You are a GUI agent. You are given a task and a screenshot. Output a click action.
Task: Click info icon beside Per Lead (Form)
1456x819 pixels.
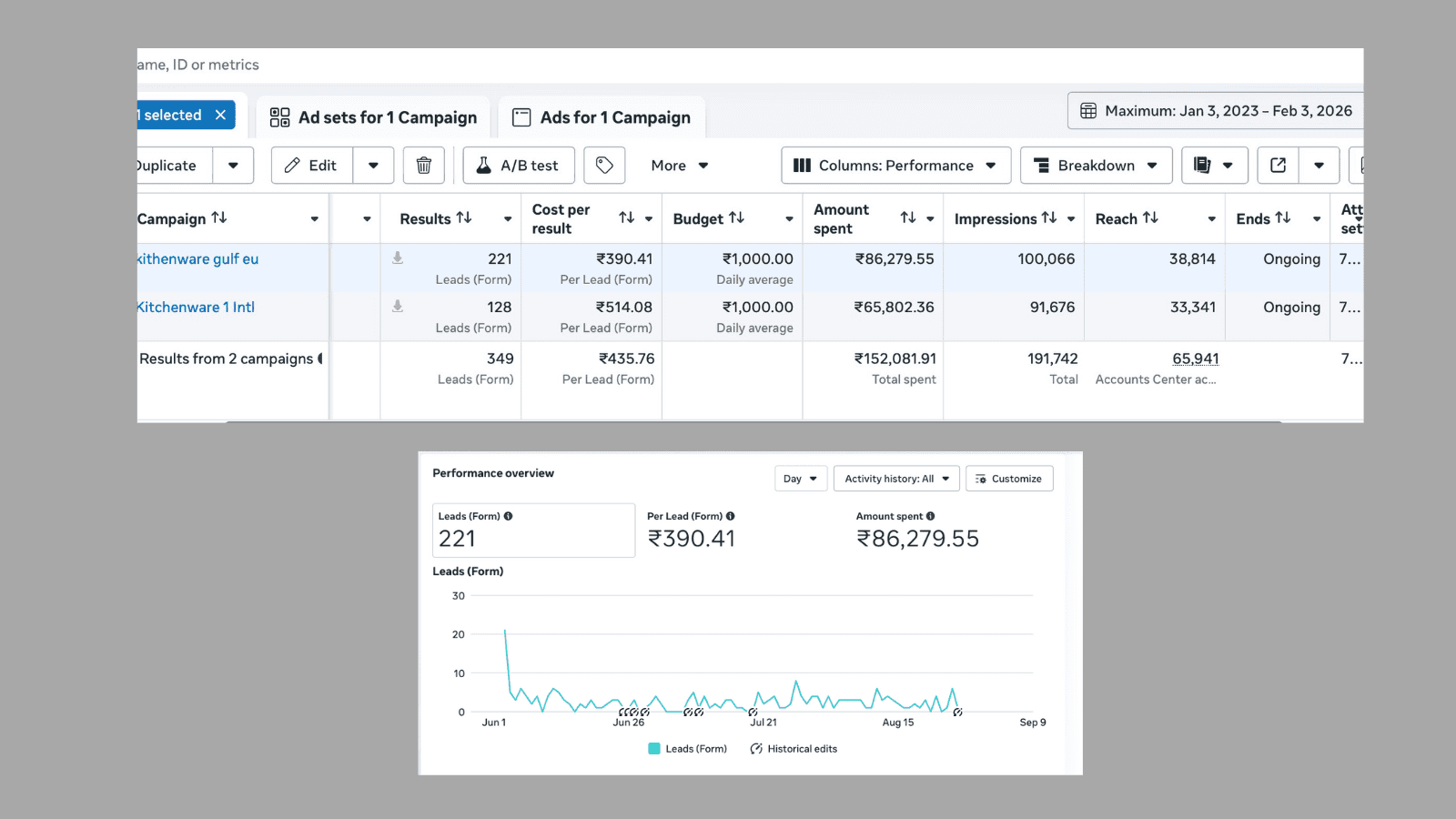(x=731, y=516)
